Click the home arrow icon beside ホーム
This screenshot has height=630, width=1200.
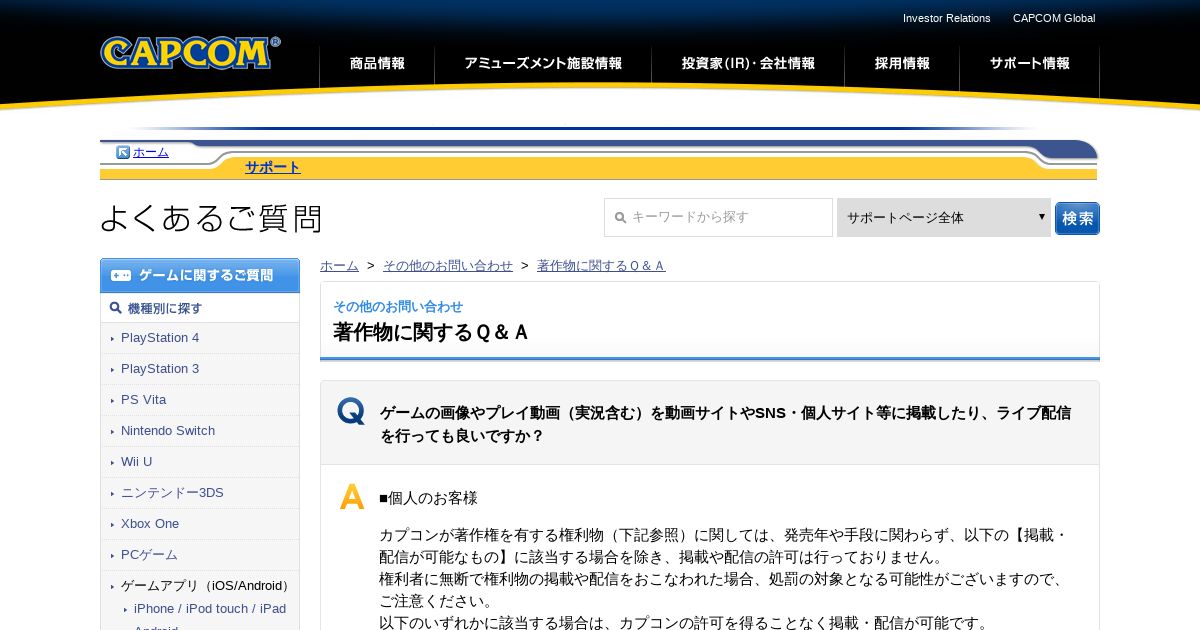click(x=123, y=152)
